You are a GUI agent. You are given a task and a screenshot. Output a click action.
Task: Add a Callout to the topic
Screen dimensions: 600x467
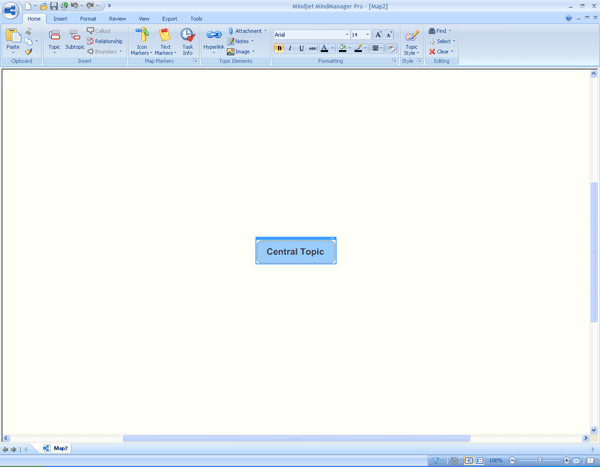(99, 31)
